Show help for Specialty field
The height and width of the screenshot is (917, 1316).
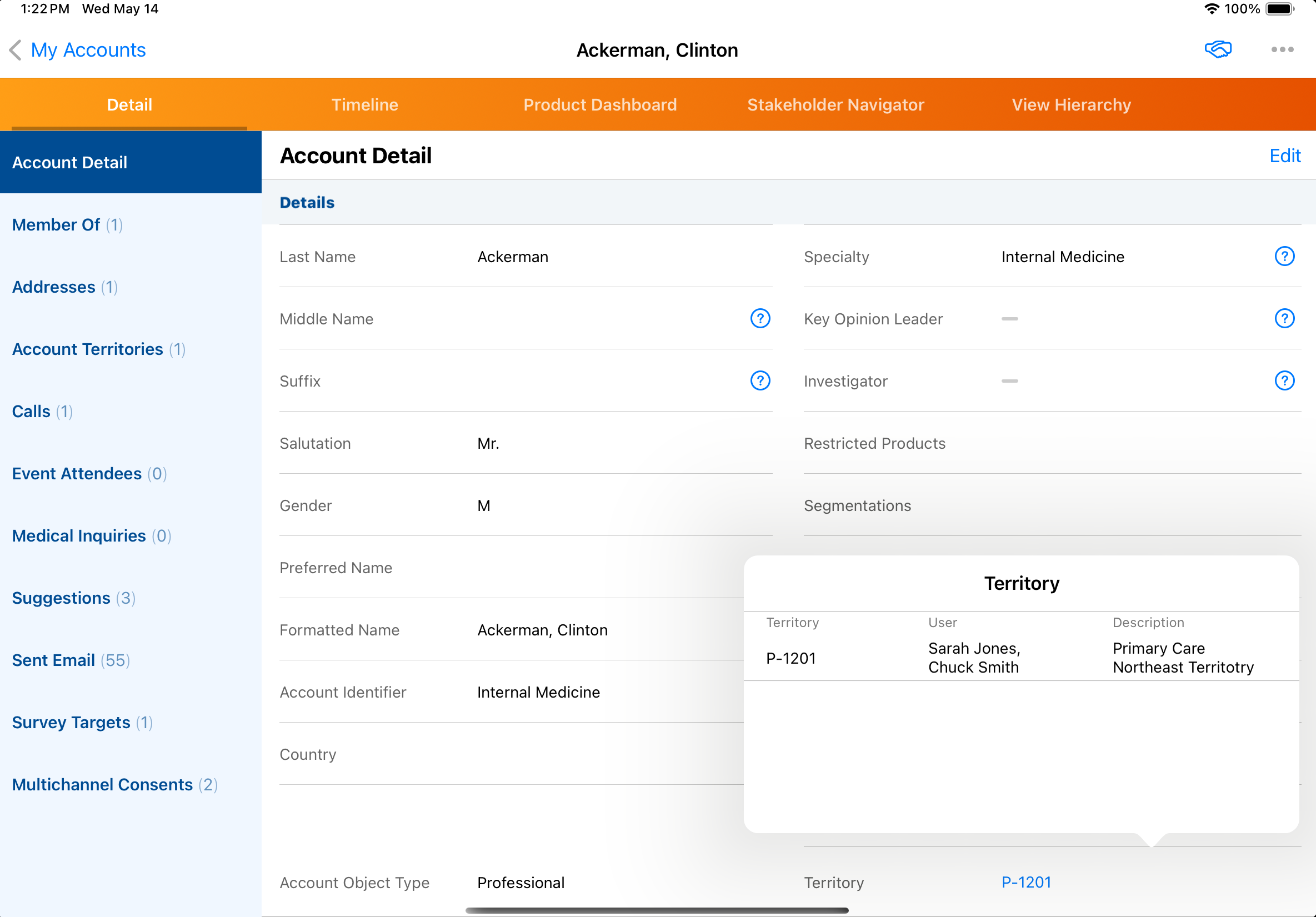[x=1284, y=256]
